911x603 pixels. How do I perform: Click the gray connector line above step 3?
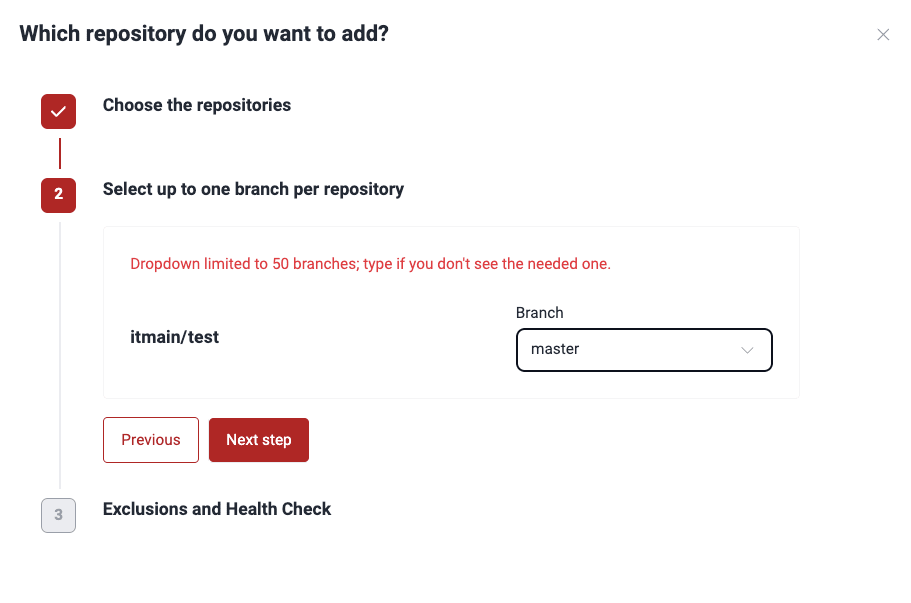[x=60, y=355]
